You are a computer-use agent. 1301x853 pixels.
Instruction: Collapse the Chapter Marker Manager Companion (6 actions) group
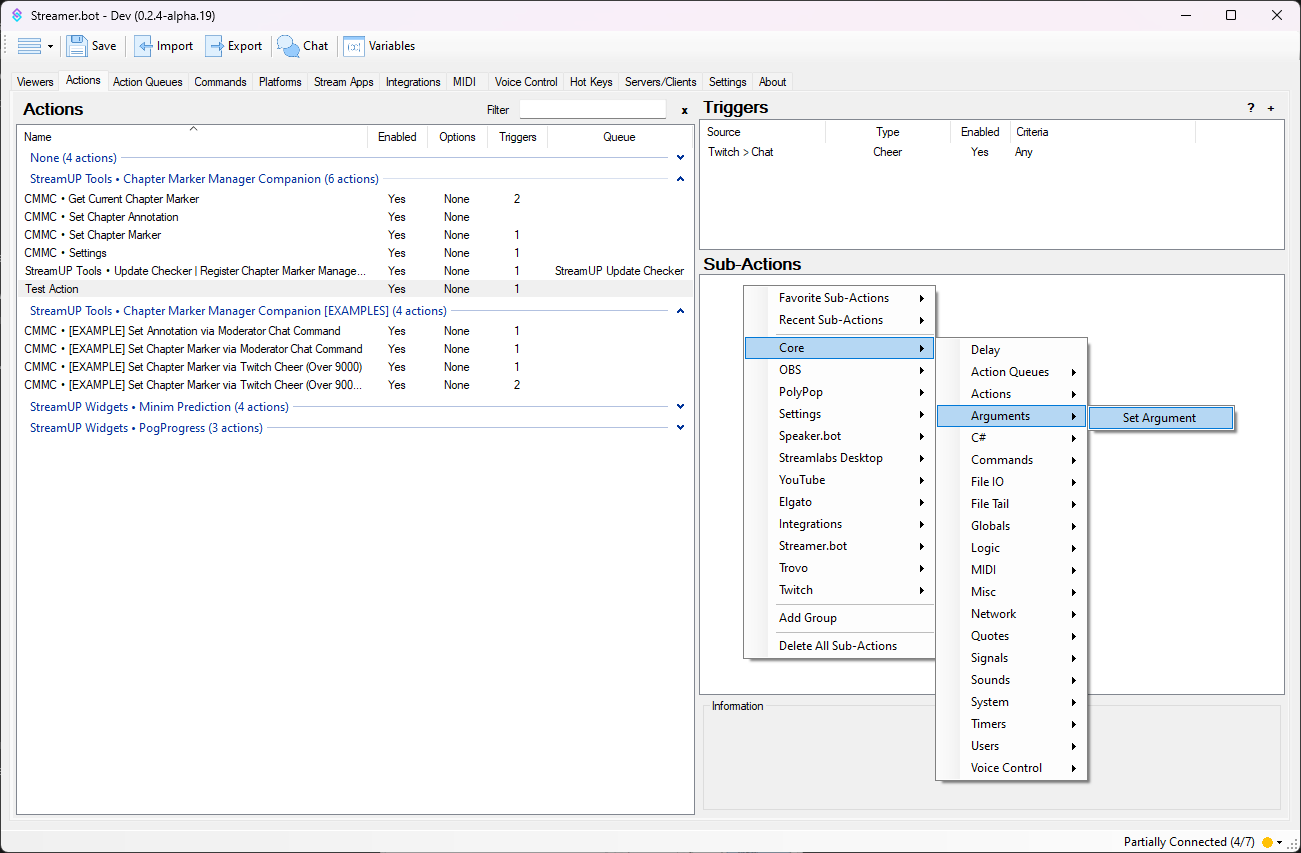pos(680,179)
